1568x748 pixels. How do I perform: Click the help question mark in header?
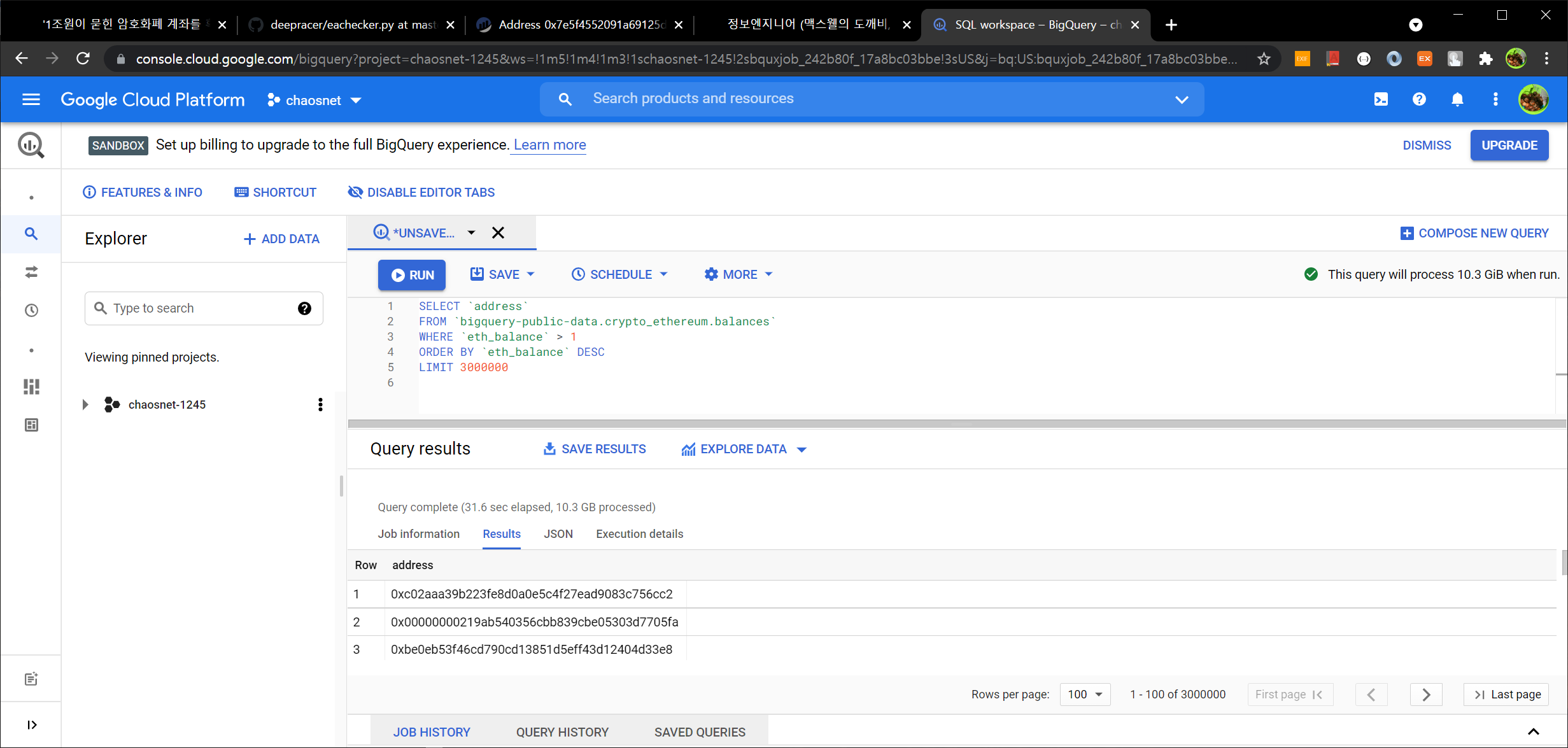[x=1419, y=99]
